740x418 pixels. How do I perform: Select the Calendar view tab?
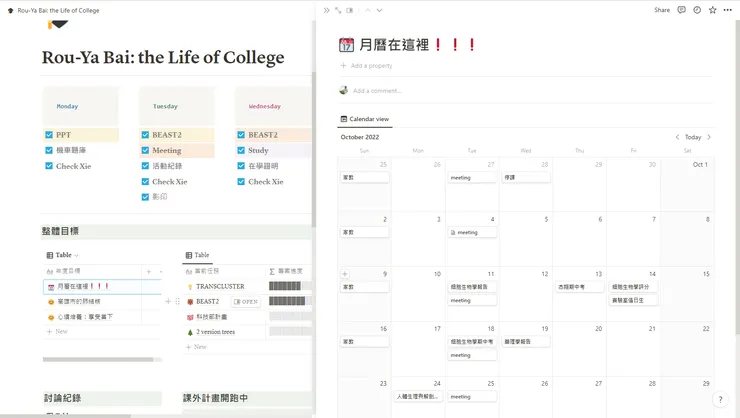365,119
